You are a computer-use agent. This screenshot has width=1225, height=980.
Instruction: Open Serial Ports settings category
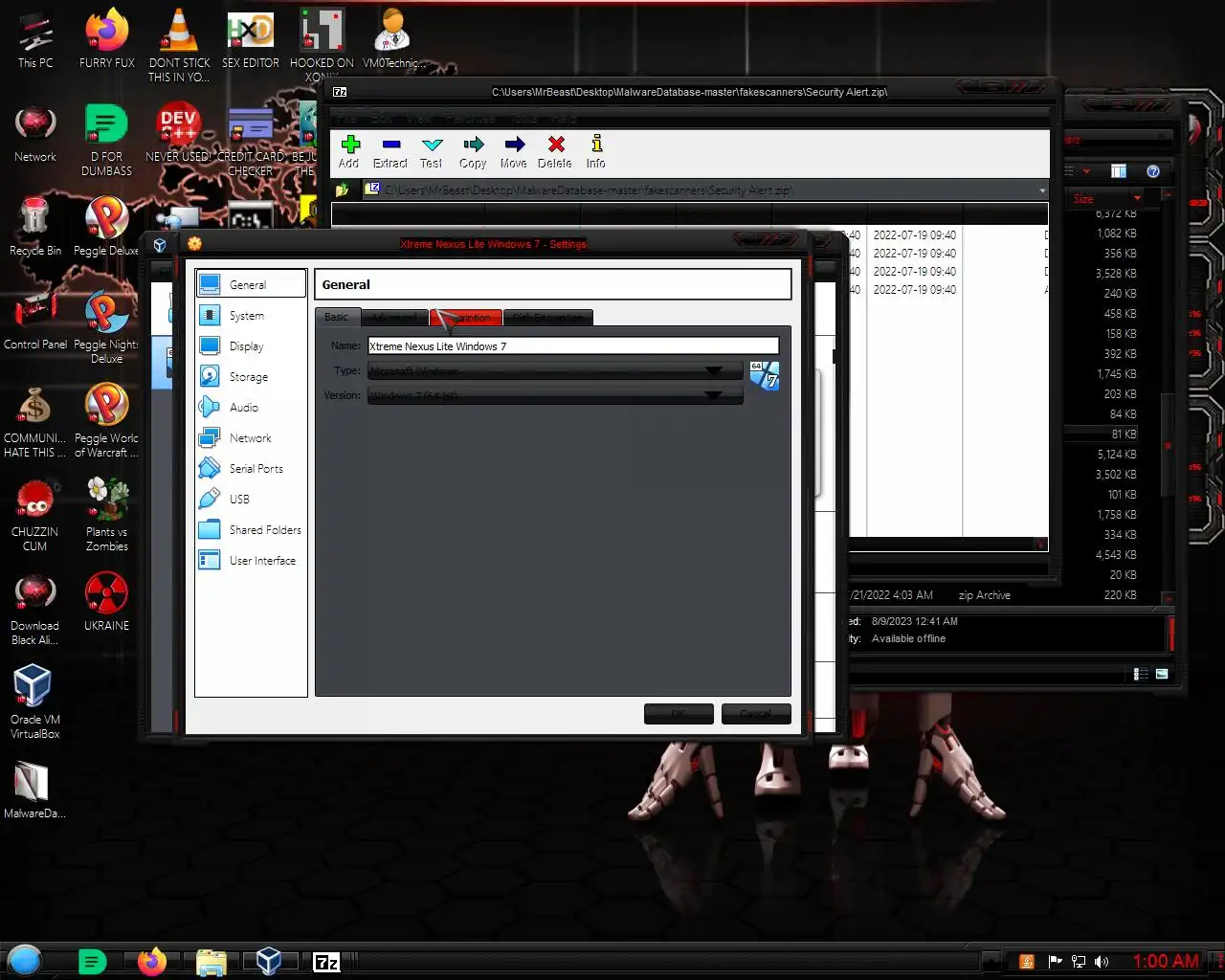[x=251, y=469]
